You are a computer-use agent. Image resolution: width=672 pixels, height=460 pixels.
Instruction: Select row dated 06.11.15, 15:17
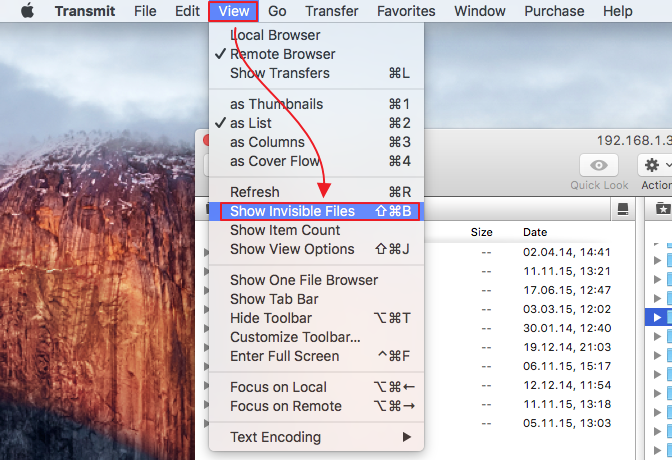coord(529,366)
